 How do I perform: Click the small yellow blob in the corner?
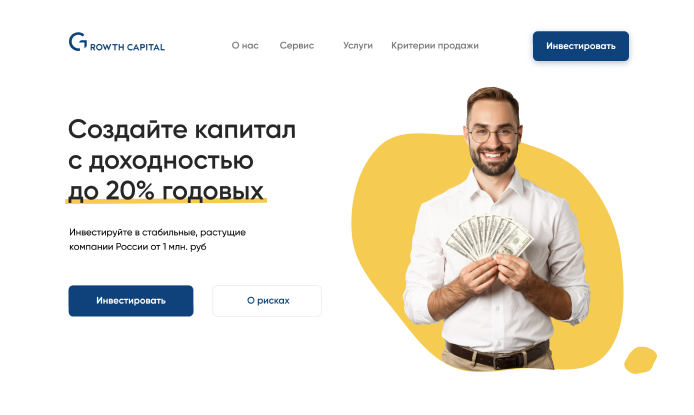[x=640, y=360]
